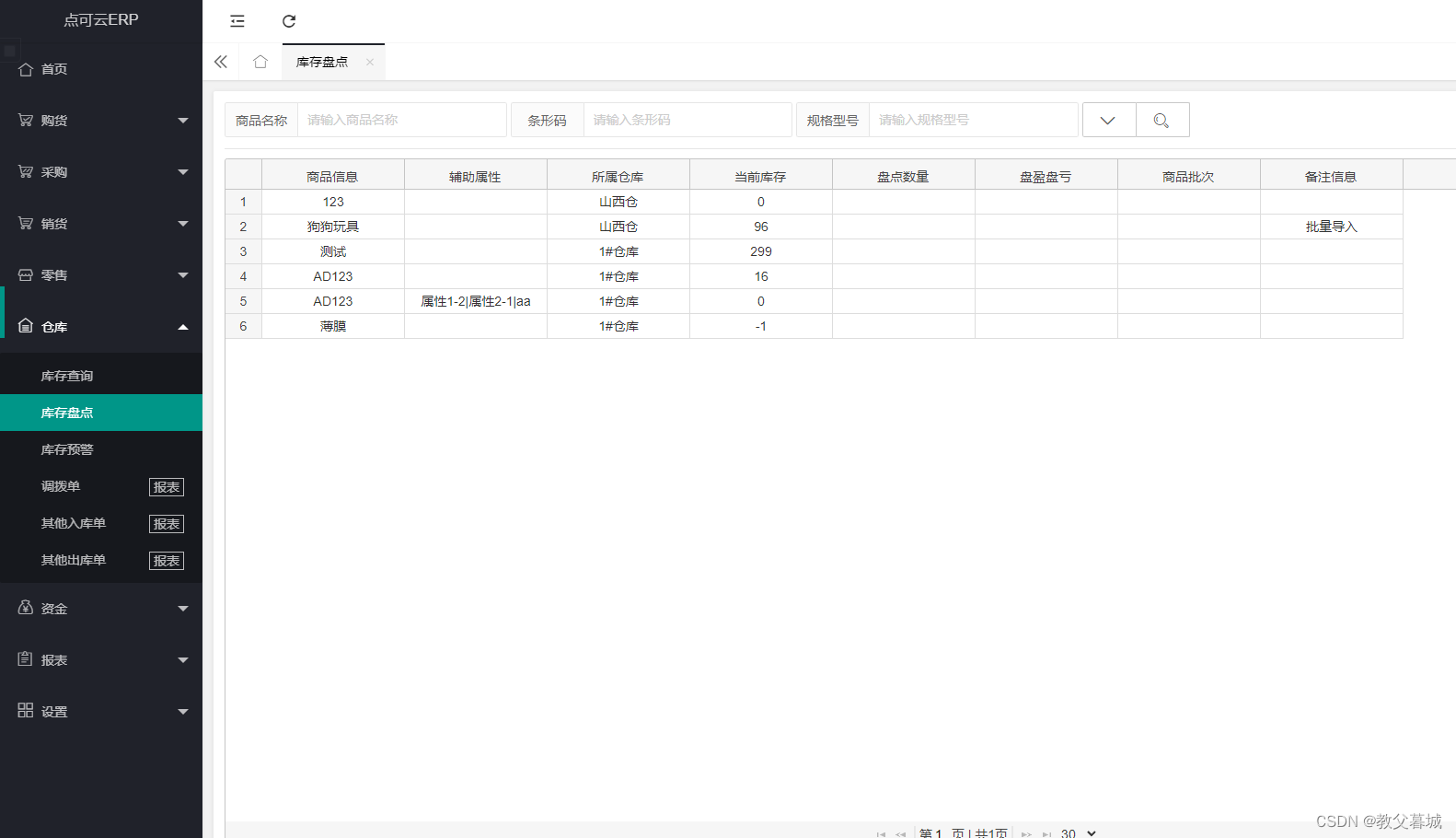
Task: Click the 盘盈盘亏 column header
Action: (1046, 176)
